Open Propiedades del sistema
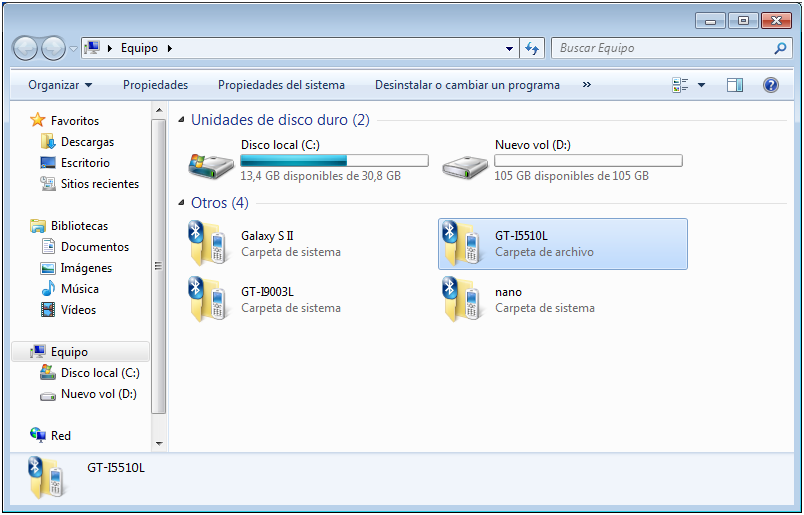Viewport: 804px width, 515px height. [281, 85]
